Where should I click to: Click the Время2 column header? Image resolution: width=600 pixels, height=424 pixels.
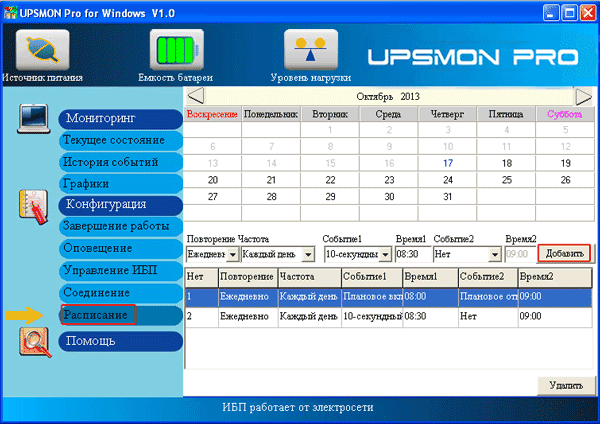pyautogui.click(x=555, y=277)
